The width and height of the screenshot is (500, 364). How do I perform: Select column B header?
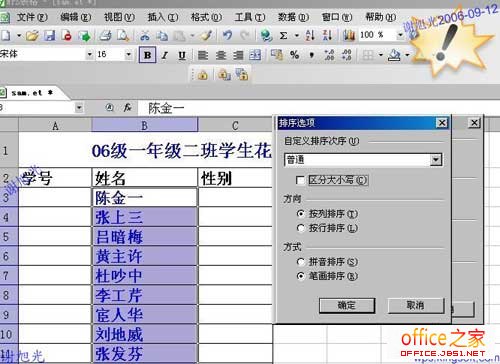144,126
